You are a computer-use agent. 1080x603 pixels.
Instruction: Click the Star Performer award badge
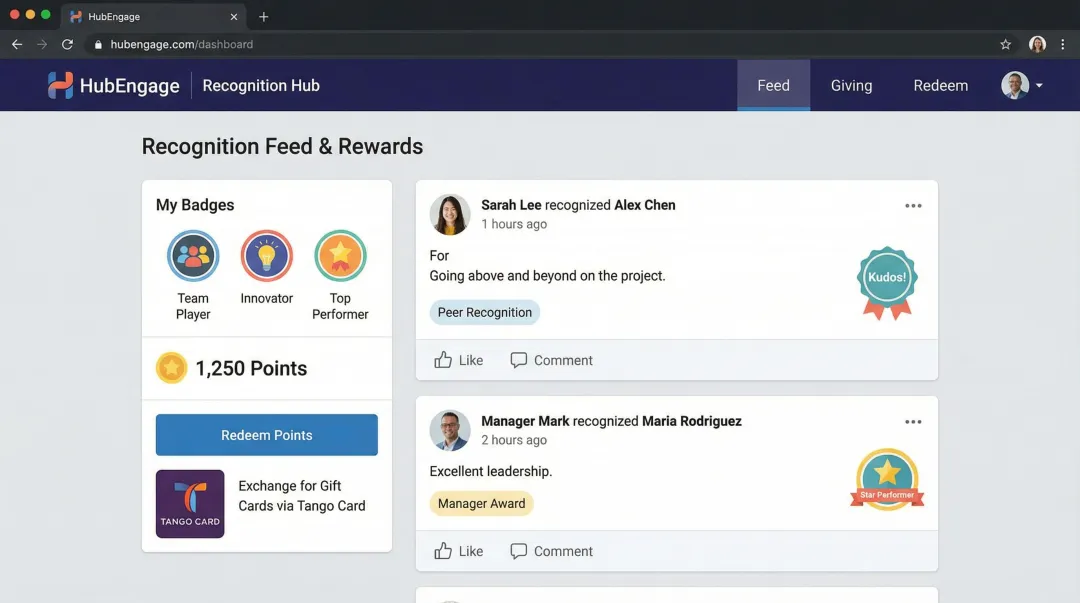click(887, 477)
